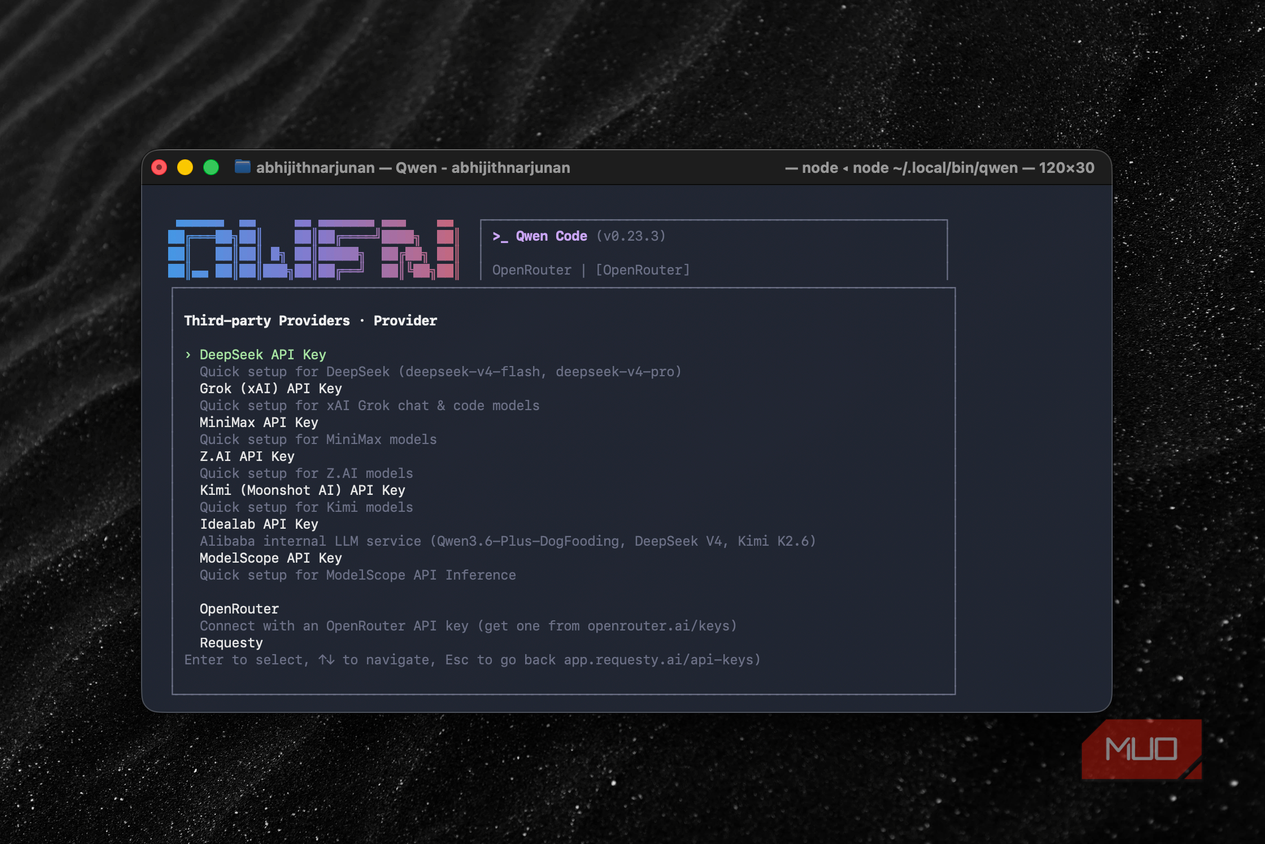Click 'Quick setup for ModelScope API Inference'
The image size is (1265, 844).
point(358,575)
